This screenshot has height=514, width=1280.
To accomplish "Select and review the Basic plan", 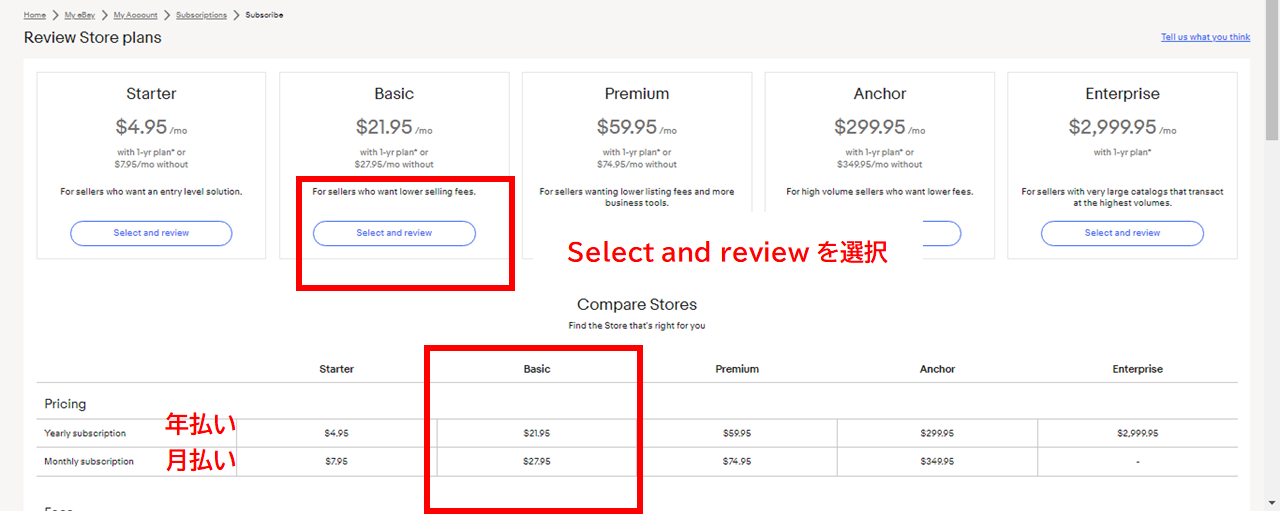I will [394, 233].
